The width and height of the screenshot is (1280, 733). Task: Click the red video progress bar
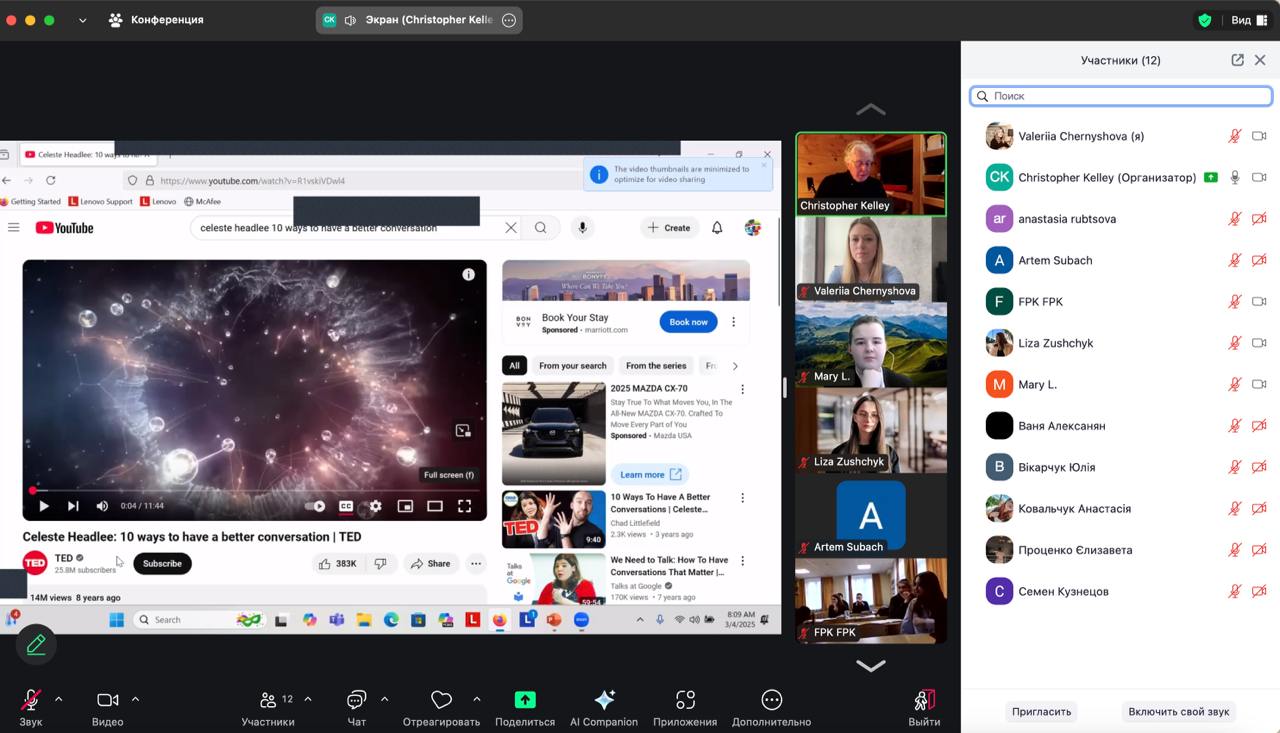pyautogui.click(x=255, y=490)
